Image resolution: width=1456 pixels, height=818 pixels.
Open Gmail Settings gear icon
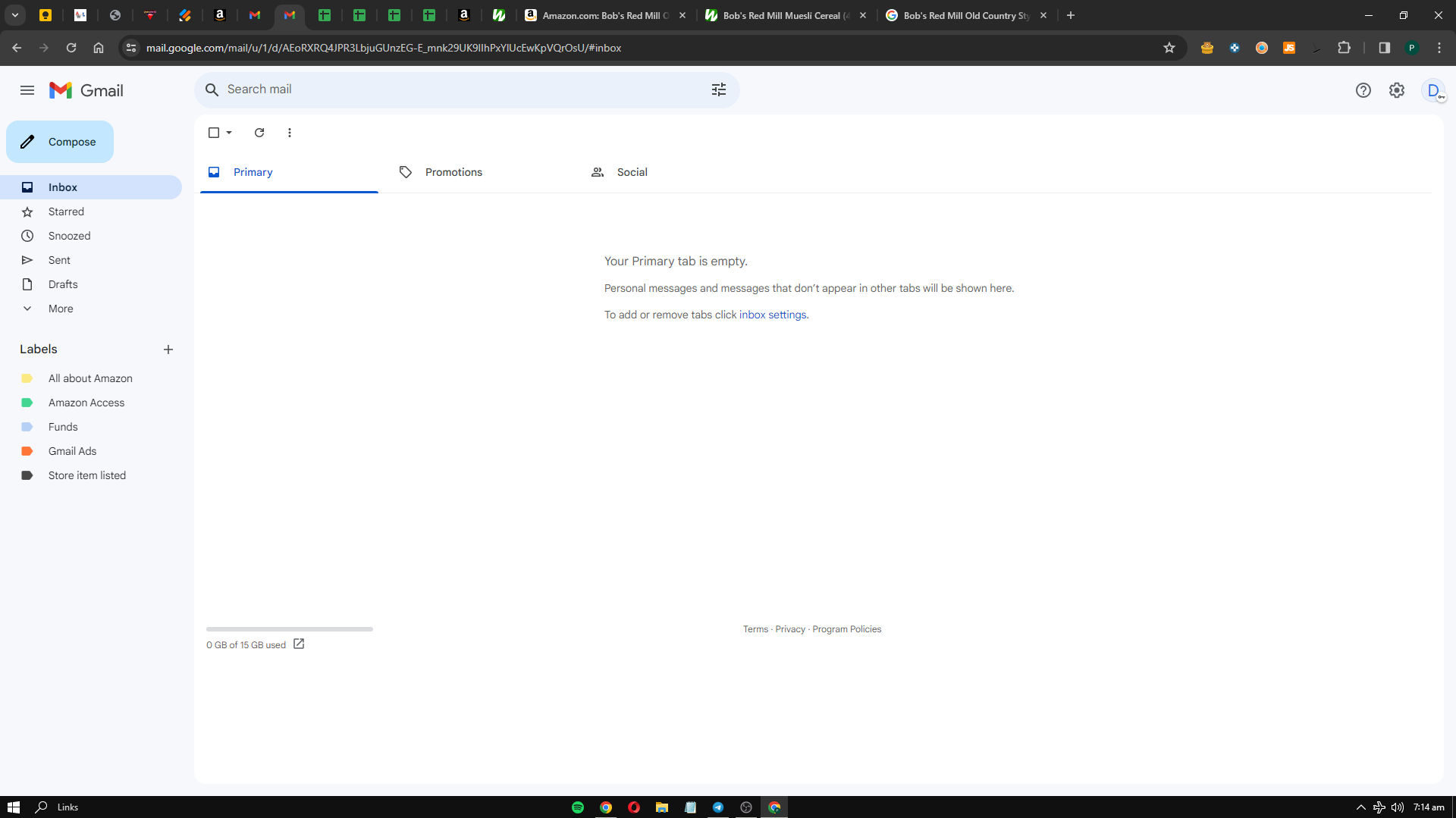coord(1397,90)
